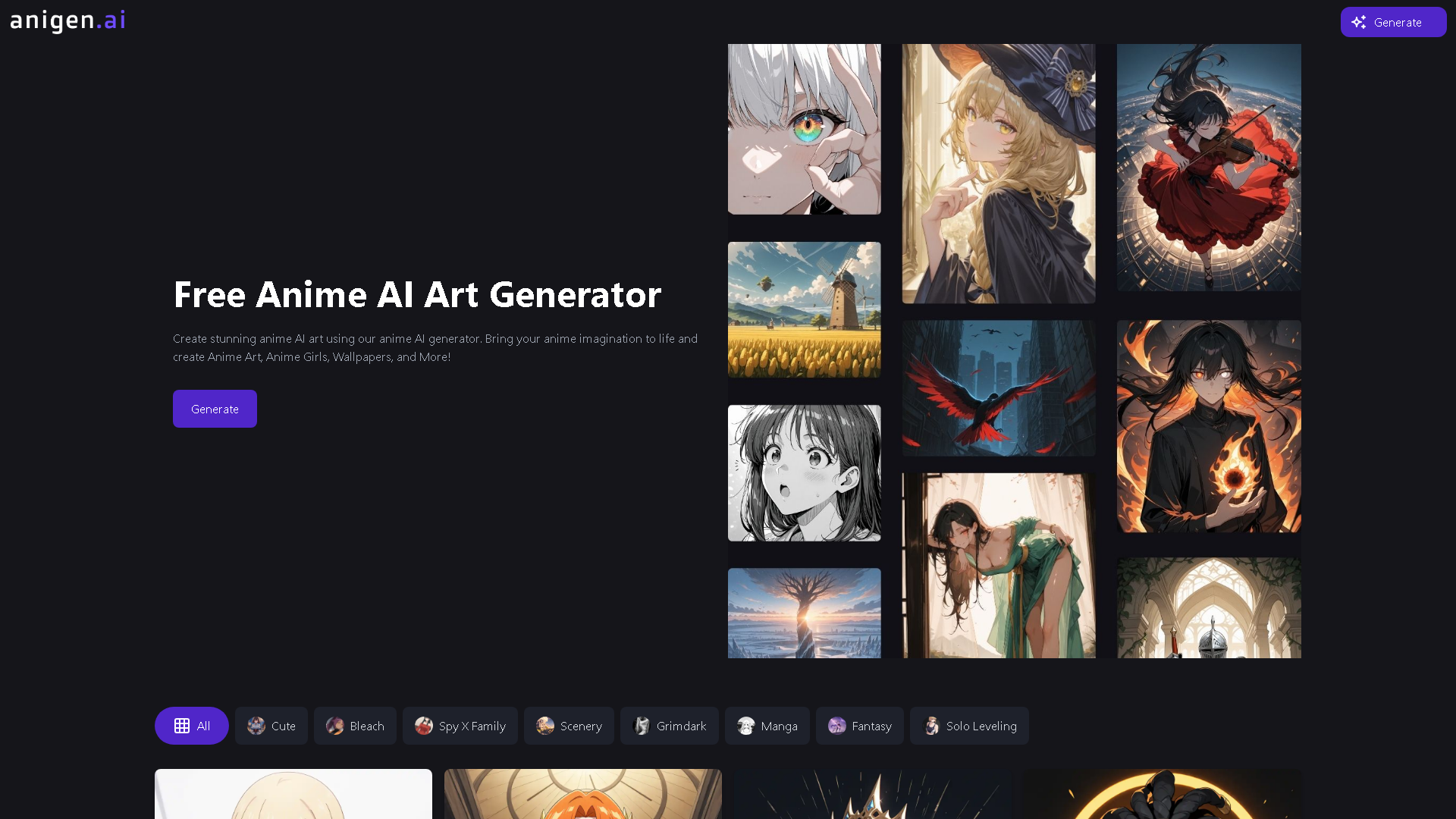Screen dimensions: 1456x819
Task: Select the grid icon on the All filter
Action: click(181, 726)
